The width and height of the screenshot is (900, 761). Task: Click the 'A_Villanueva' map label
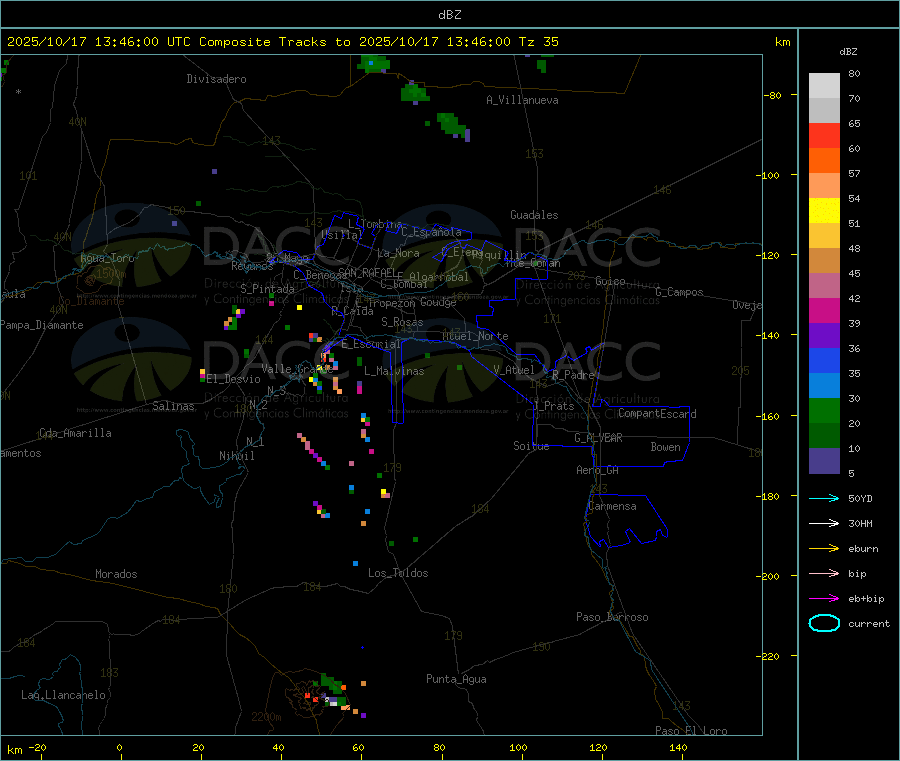522,100
